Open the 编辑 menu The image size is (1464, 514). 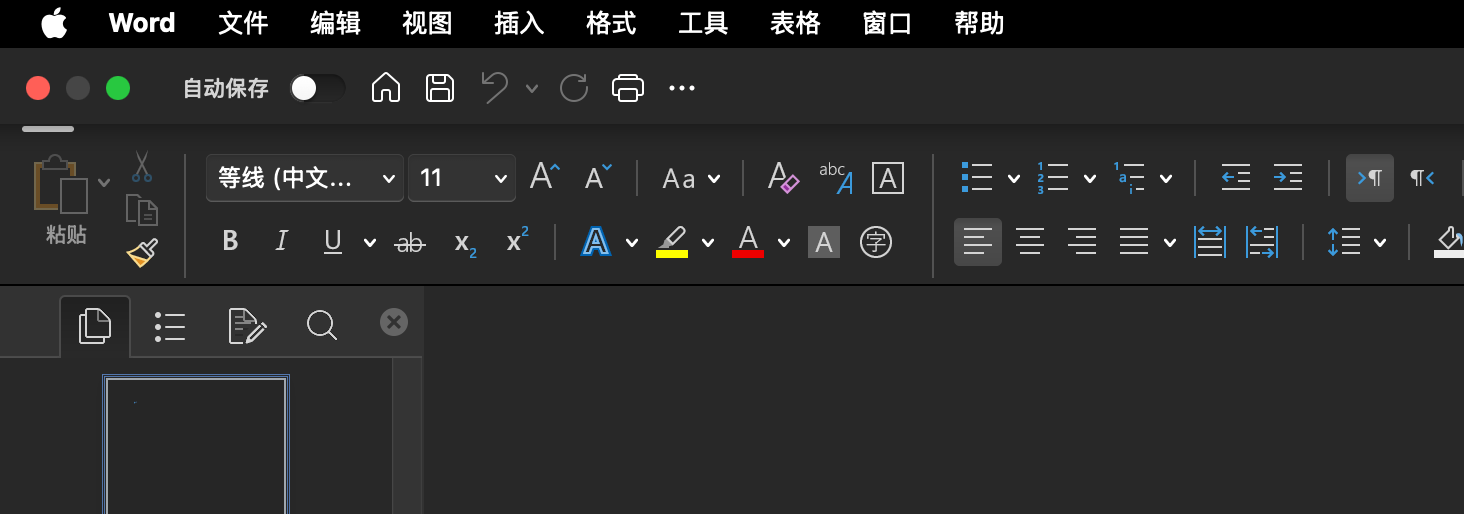(335, 23)
